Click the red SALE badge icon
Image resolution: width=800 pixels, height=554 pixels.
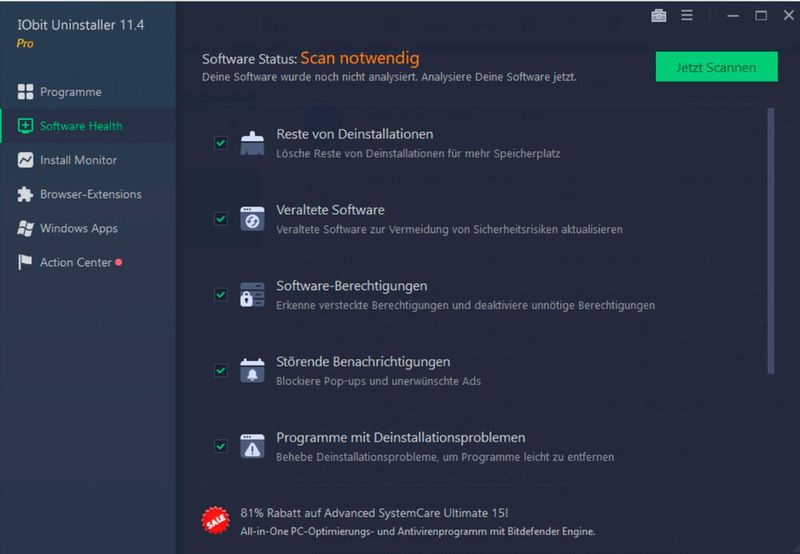215,520
